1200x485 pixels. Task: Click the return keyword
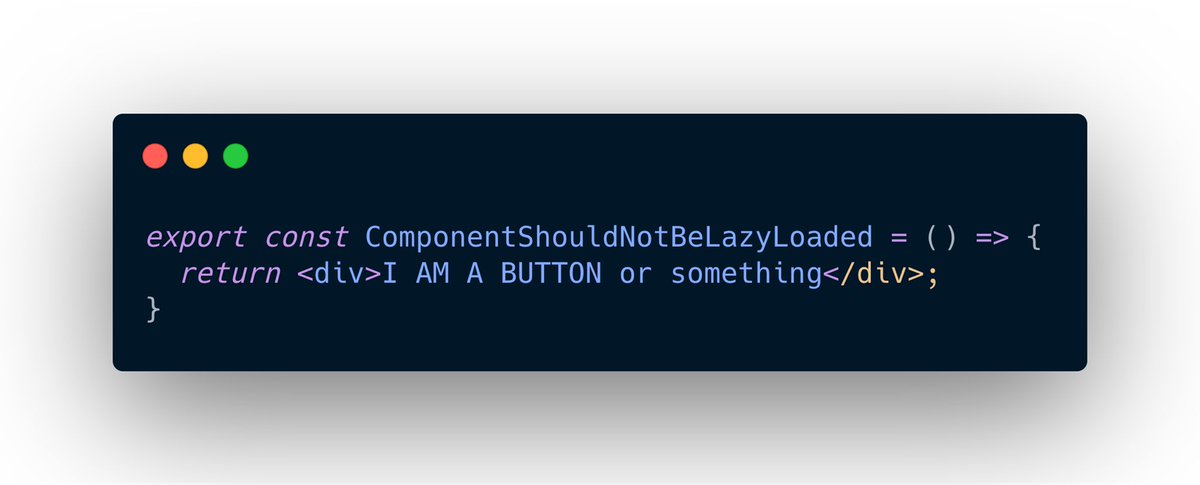(230, 274)
